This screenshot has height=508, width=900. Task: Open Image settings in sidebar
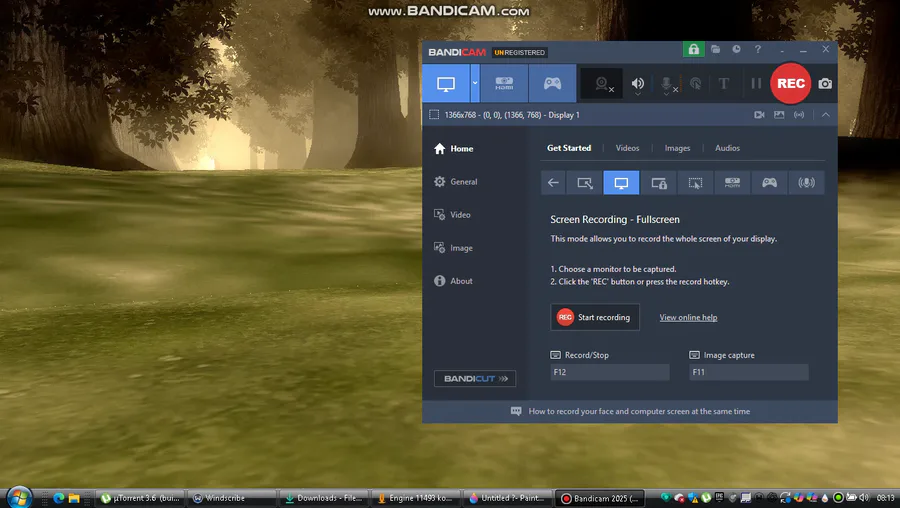453,248
